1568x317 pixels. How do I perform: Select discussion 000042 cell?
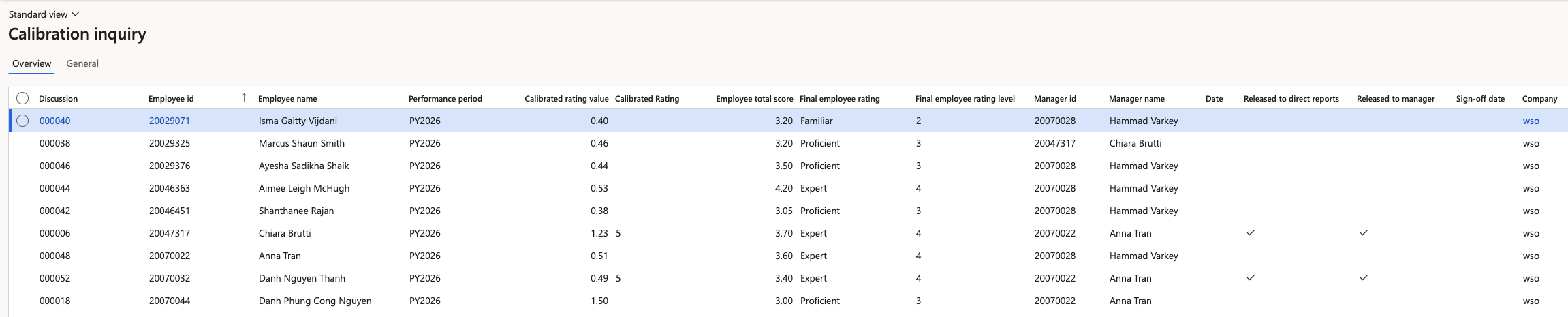coord(54,211)
